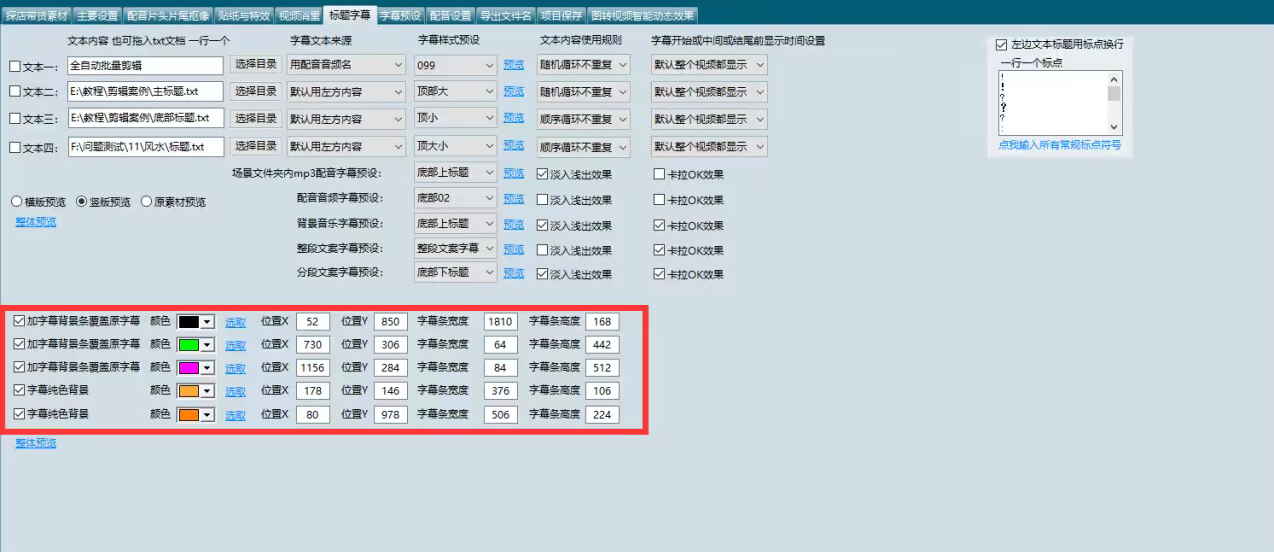Toggle 淡入浅出效果 for 配音音频字幕预设

(x=542, y=199)
